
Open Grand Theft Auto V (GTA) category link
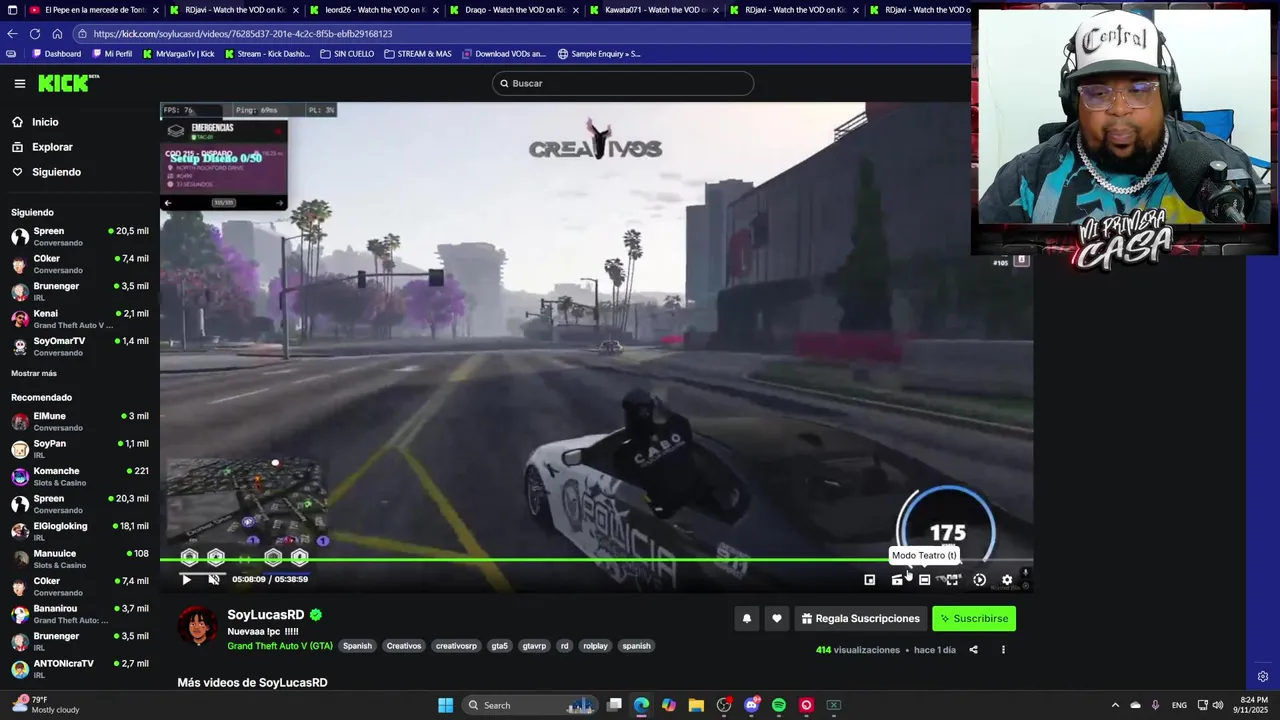click(280, 646)
